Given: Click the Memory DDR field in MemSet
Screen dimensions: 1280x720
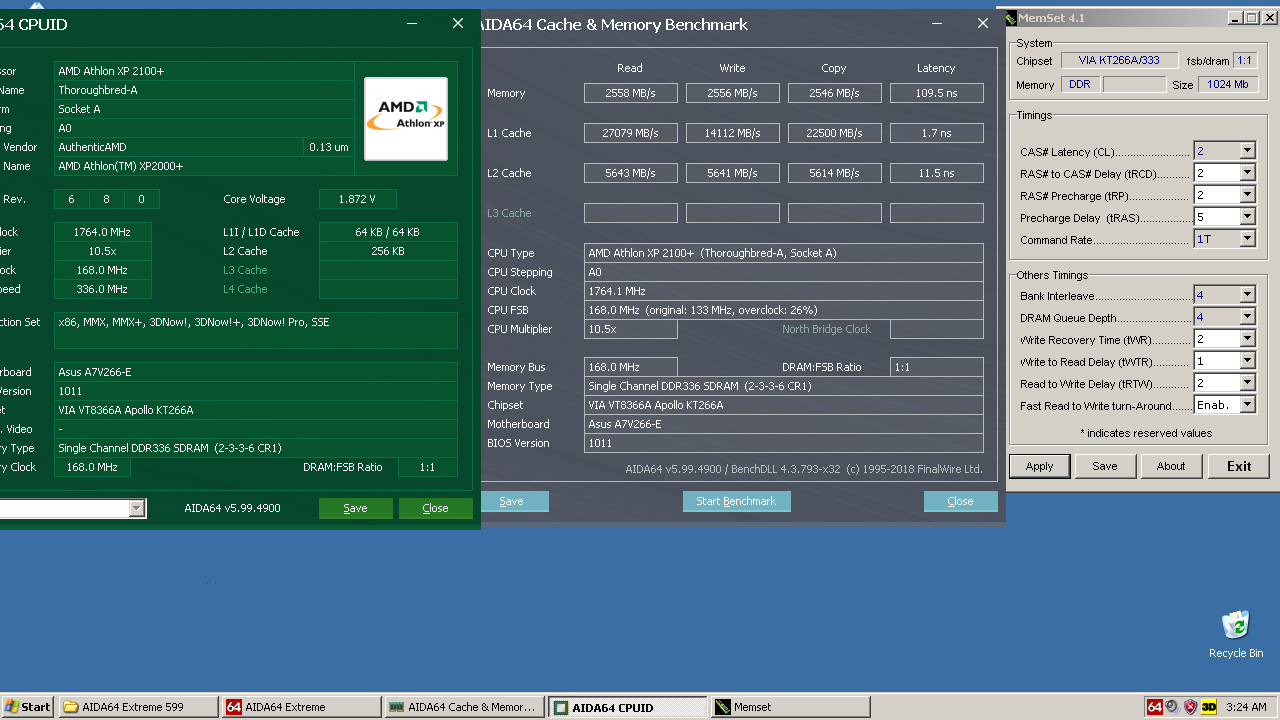Looking at the screenshot, I should pyautogui.click(x=1080, y=85).
